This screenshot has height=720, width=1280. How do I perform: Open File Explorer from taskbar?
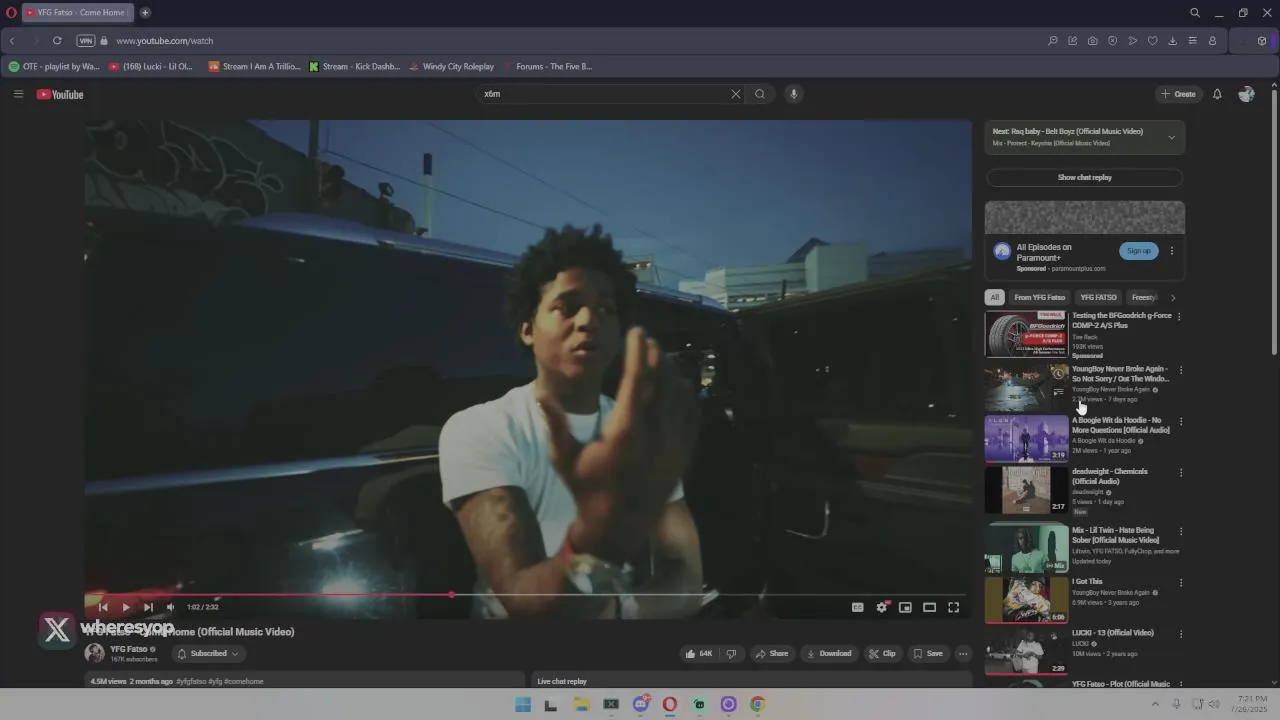[x=582, y=704]
